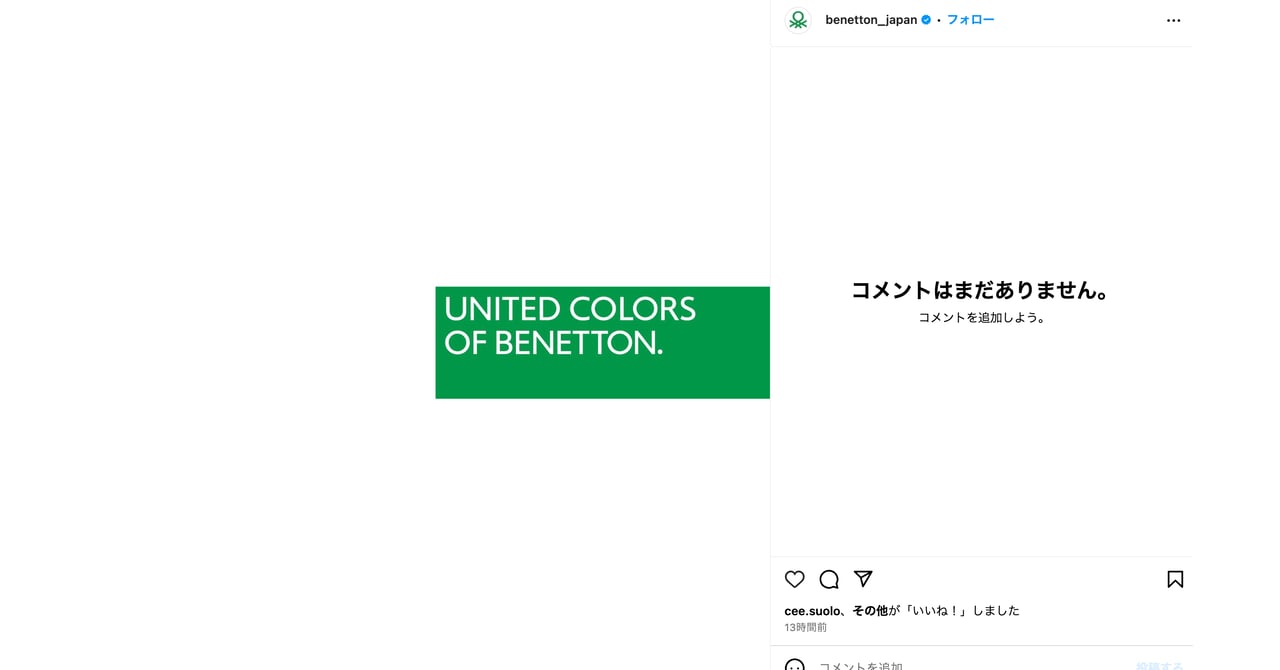Open the benetton_japan username profile
1280x670 pixels.
(x=871, y=20)
